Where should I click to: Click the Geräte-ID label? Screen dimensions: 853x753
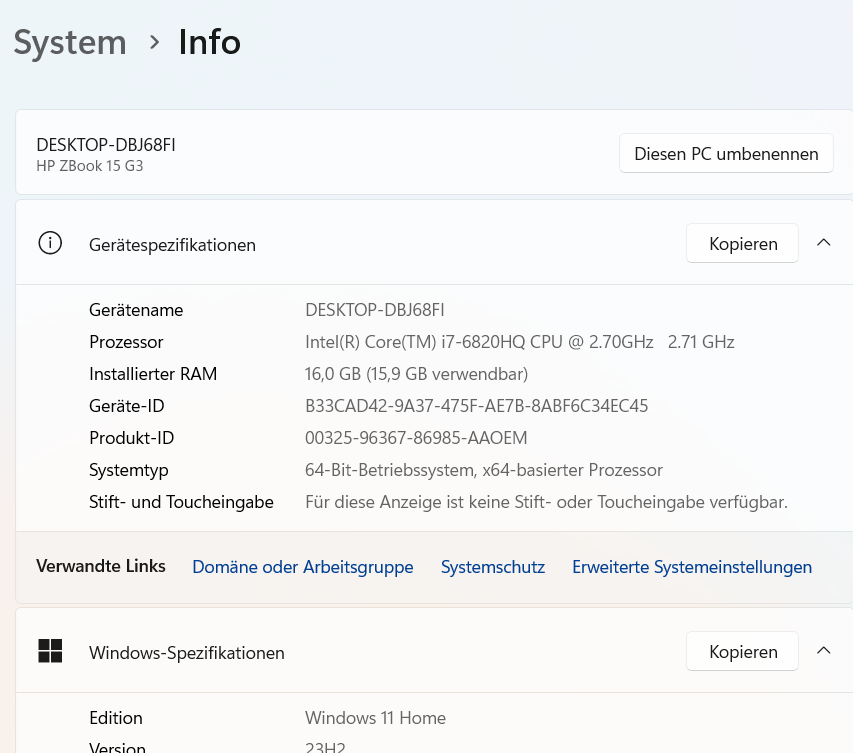pyautogui.click(x=127, y=406)
